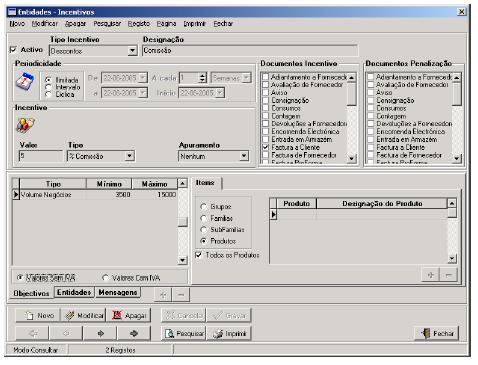Click the Imprimir button at bottom
The height and width of the screenshot is (365, 478).
tap(229, 333)
